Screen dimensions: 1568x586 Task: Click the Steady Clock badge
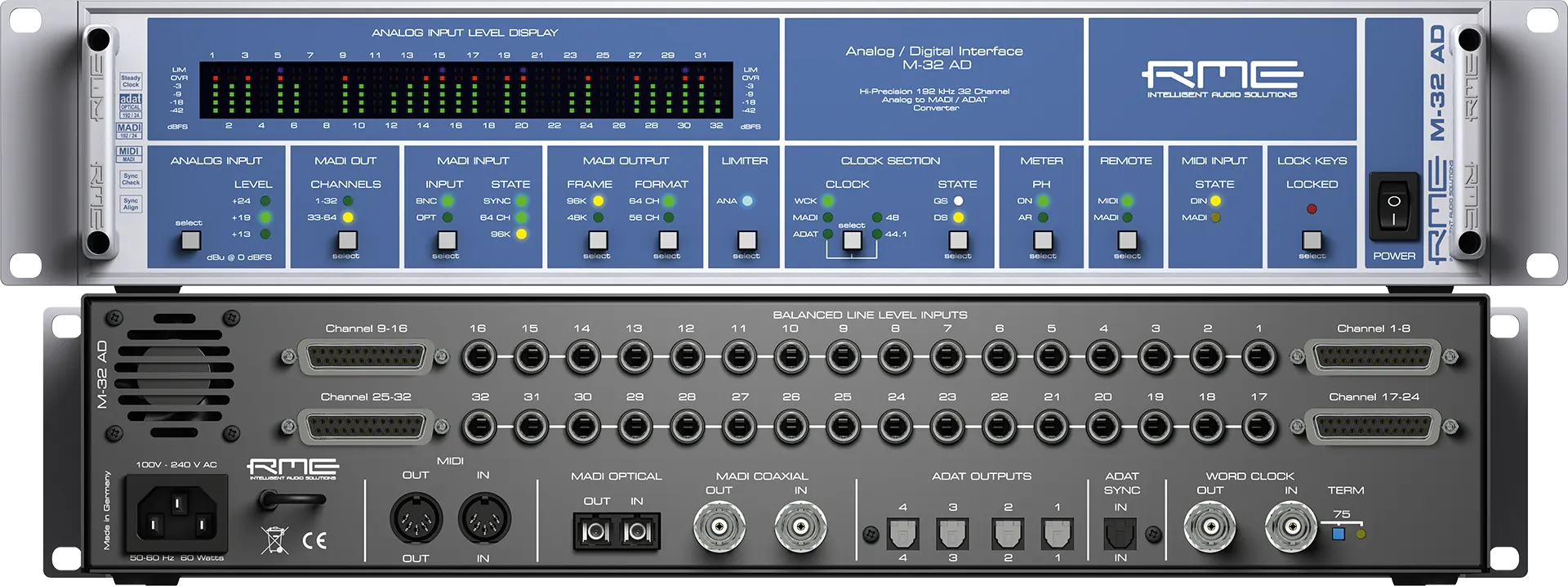(x=131, y=82)
